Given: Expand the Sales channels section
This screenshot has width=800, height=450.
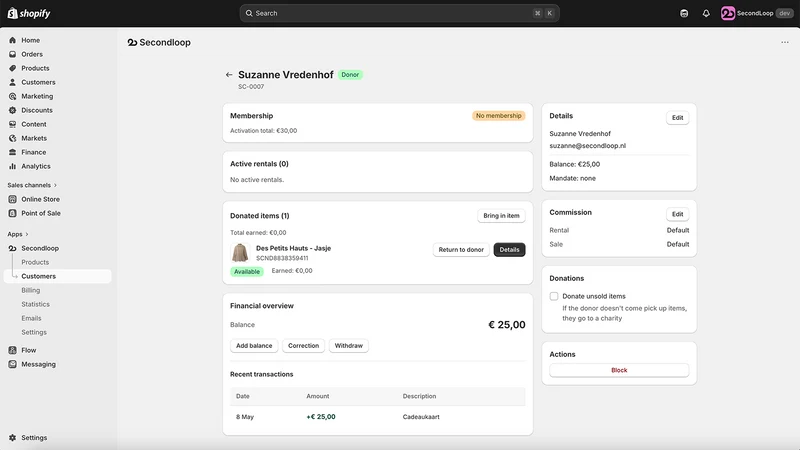Looking at the screenshot, I should (32, 185).
